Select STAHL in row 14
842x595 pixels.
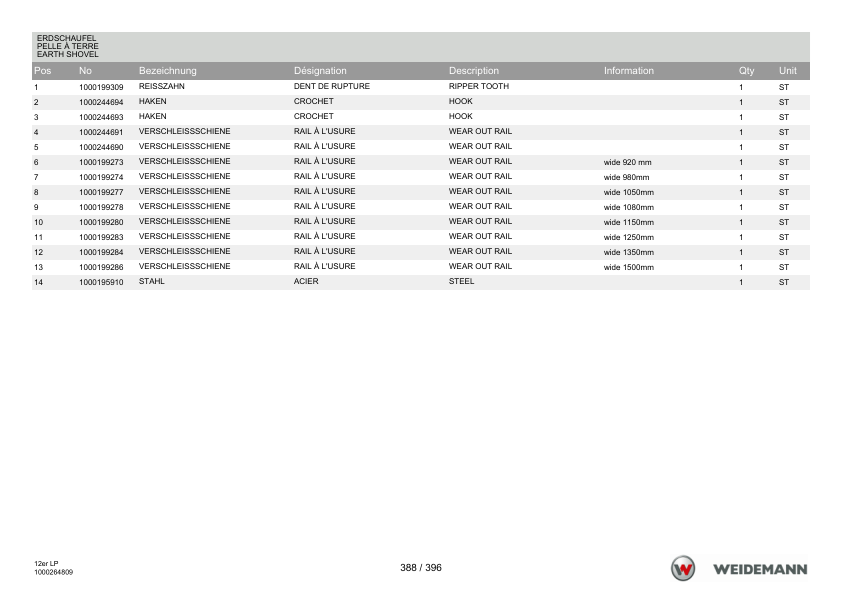point(151,281)
